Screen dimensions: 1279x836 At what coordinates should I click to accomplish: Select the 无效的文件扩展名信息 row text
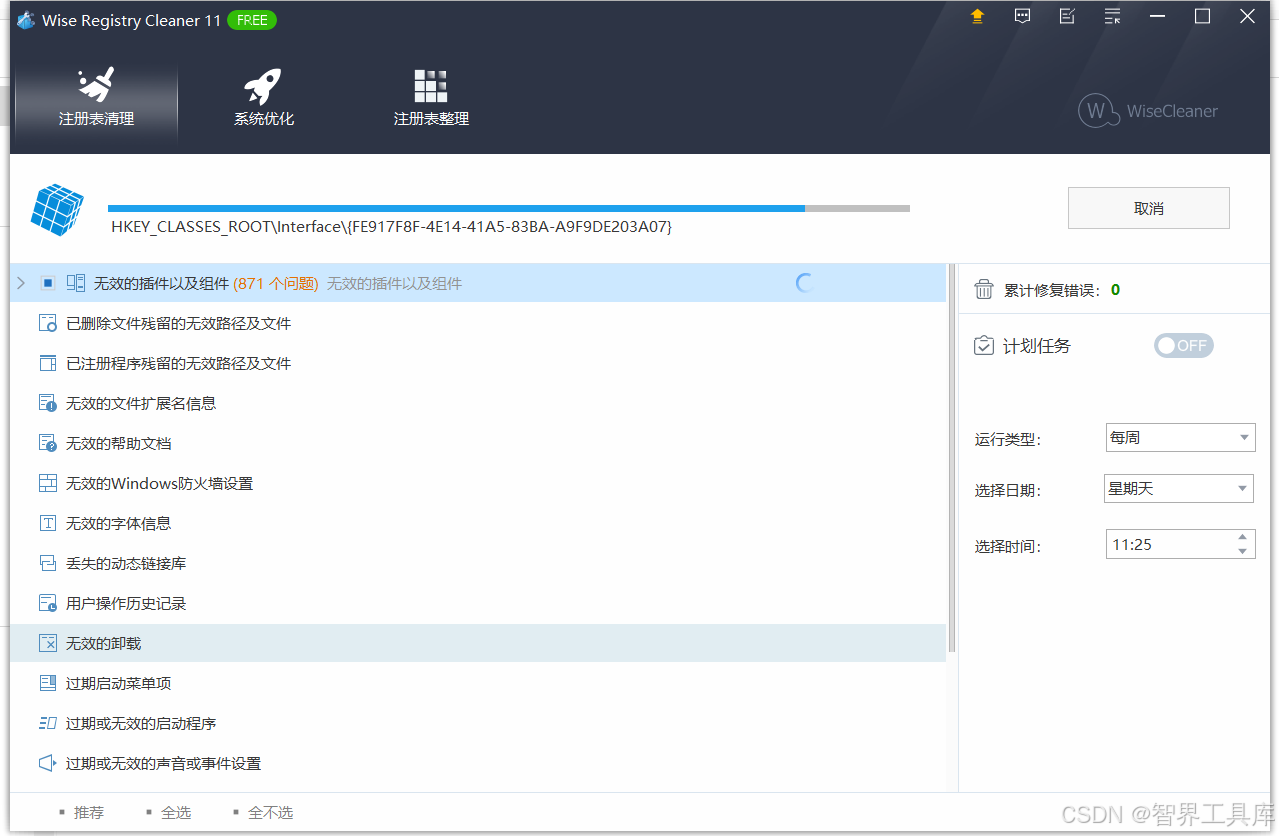(141, 403)
